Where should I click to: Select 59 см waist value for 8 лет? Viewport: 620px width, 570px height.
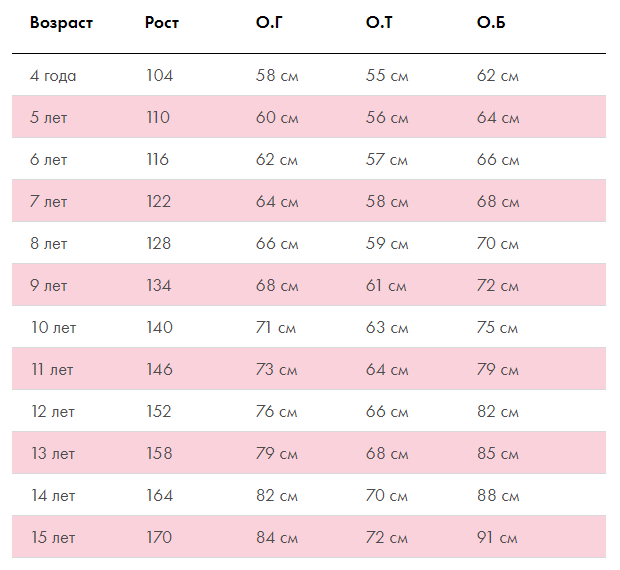click(x=387, y=243)
